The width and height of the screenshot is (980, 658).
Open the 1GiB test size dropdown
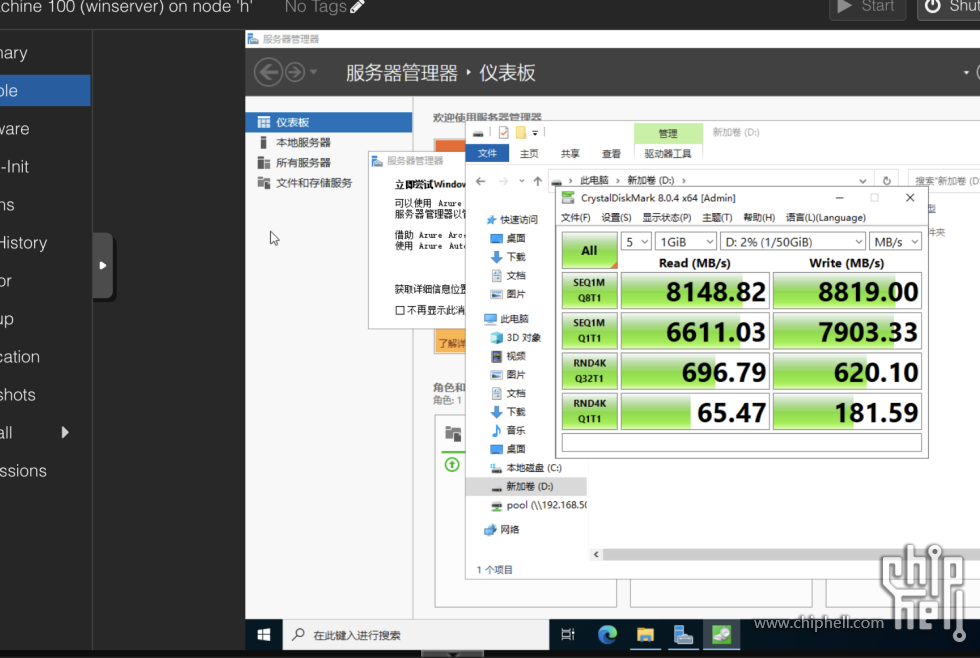pyautogui.click(x=686, y=242)
